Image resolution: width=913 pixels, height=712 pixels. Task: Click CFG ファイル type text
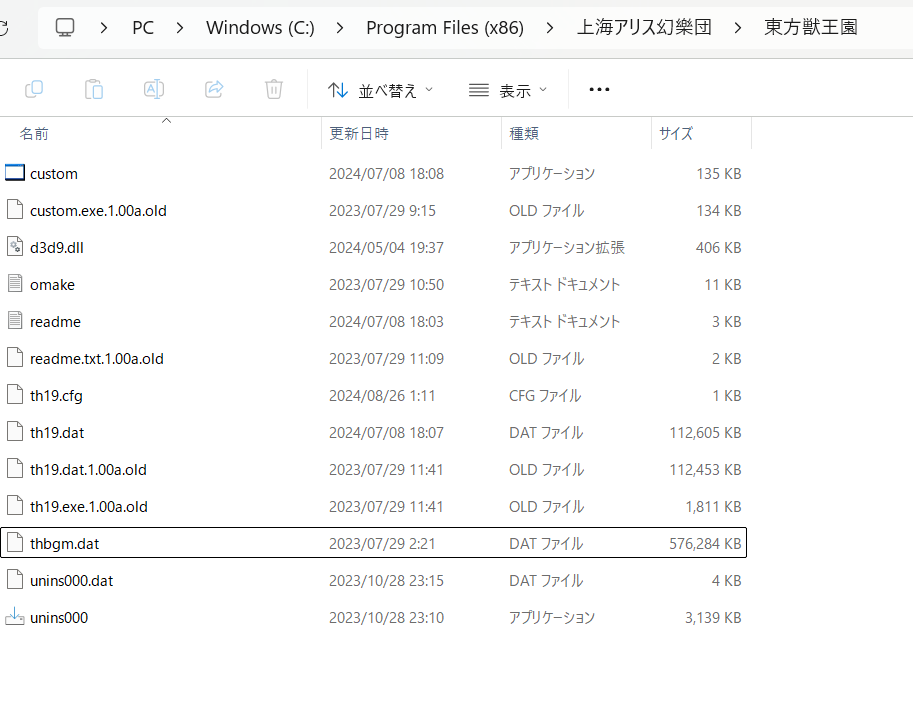pos(545,396)
